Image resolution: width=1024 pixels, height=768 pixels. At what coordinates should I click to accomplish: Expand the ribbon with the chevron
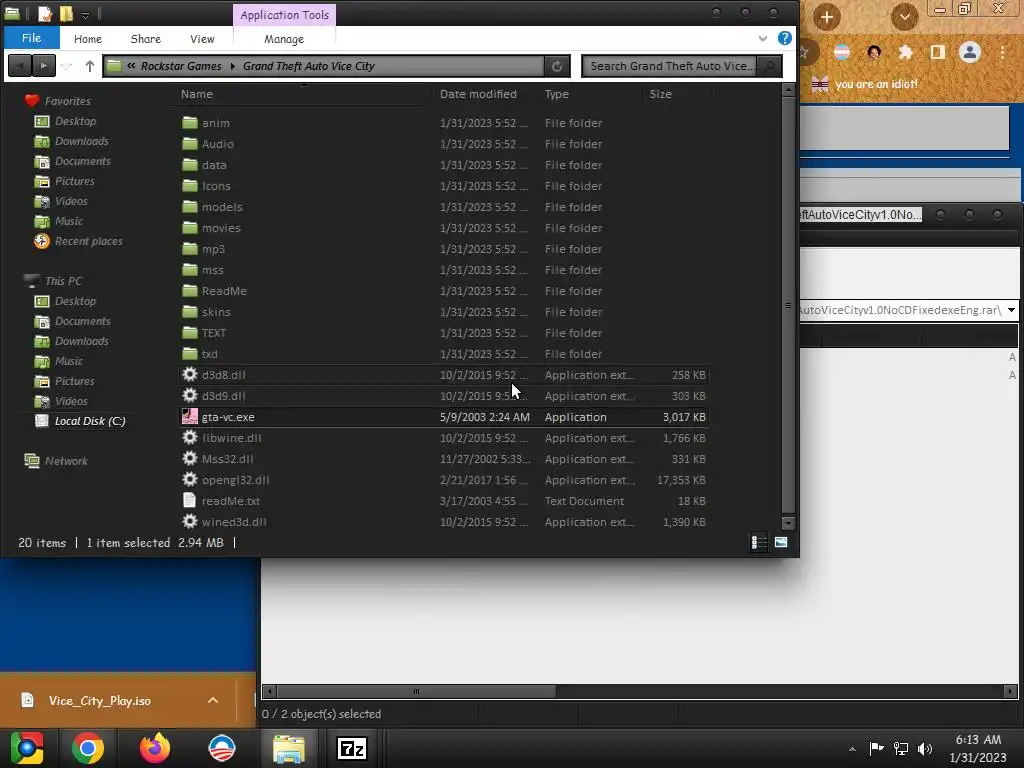click(762, 39)
